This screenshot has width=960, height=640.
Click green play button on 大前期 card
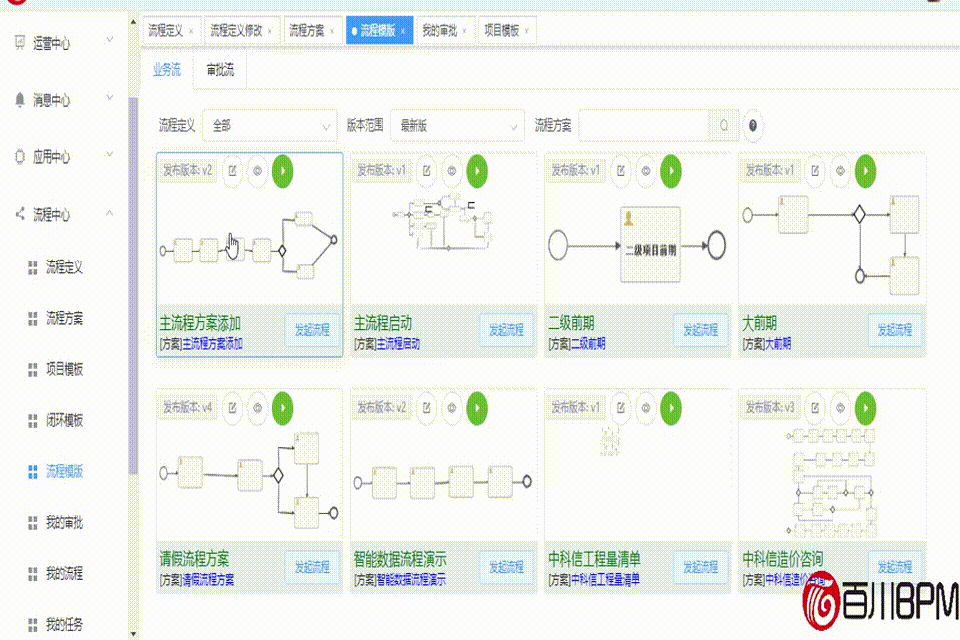pyautogui.click(x=865, y=171)
